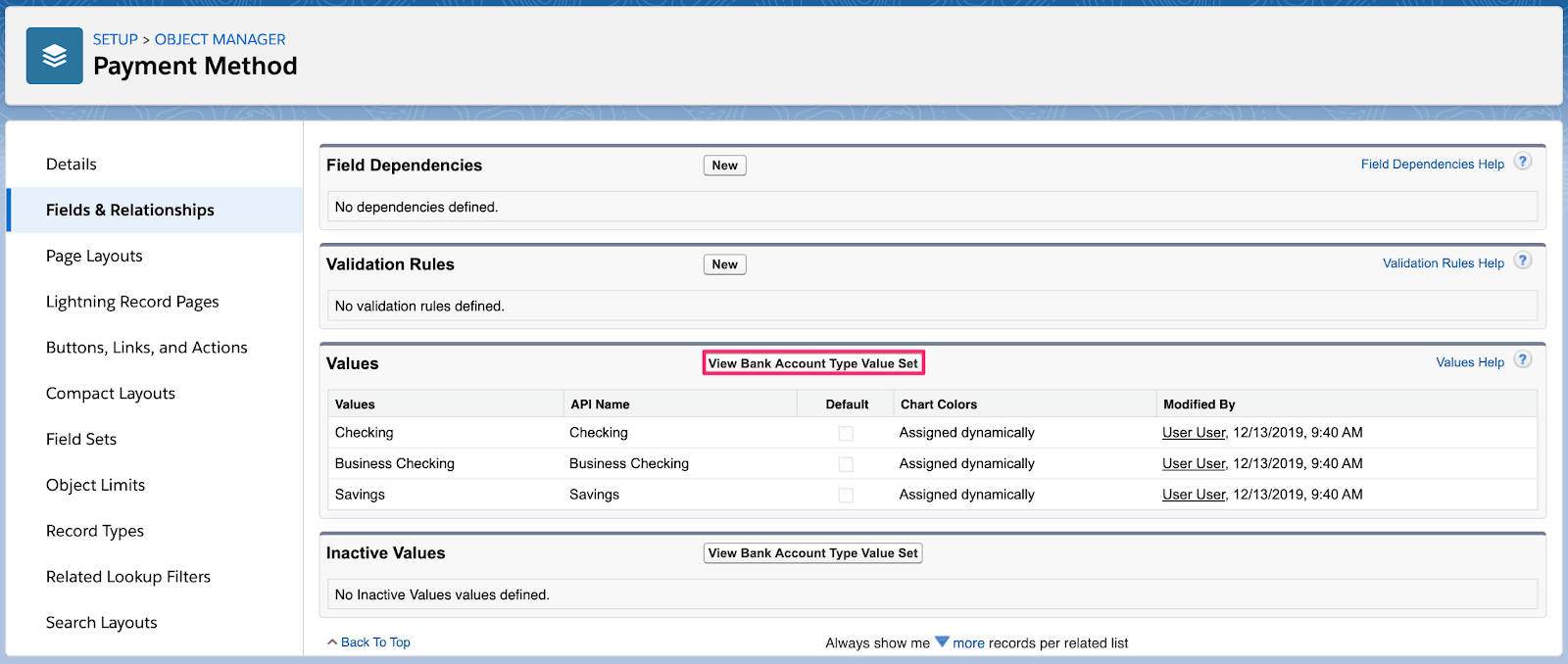Image resolution: width=1568 pixels, height=664 pixels.
Task: Open User User link in Savings row
Action: 1194,496
